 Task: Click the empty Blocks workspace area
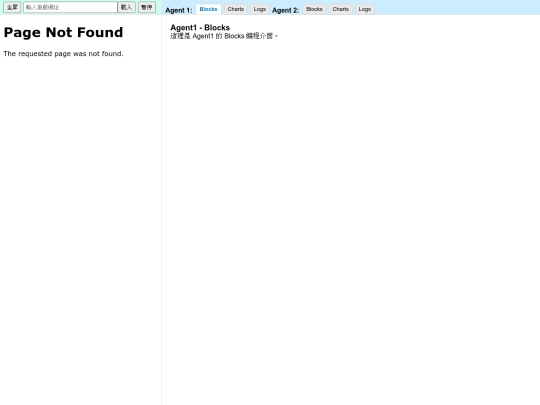click(351, 220)
